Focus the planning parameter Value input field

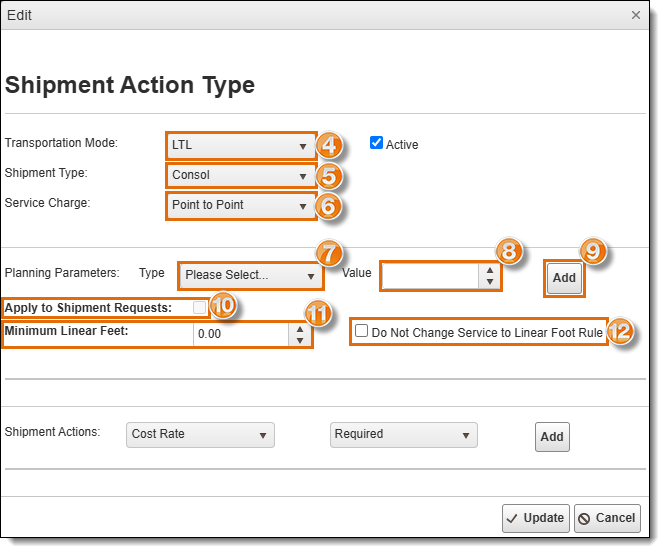coord(430,276)
